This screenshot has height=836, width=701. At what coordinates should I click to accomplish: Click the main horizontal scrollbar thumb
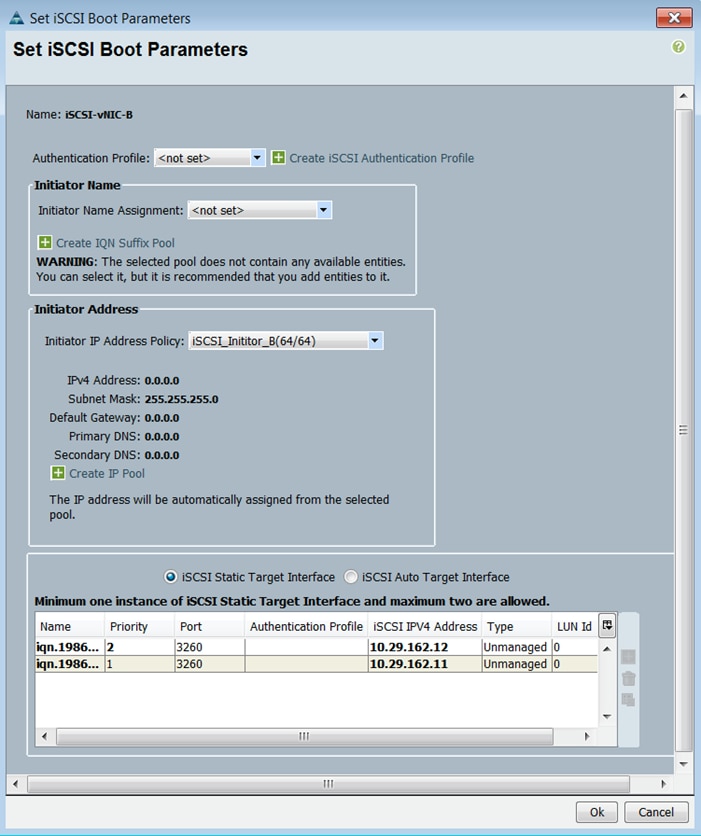pyautogui.click(x=328, y=784)
